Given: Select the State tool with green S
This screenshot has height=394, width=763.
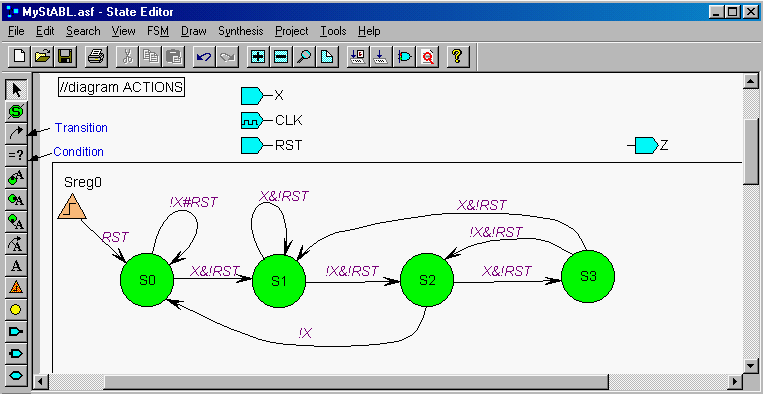Looking at the screenshot, I should pos(16,111).
